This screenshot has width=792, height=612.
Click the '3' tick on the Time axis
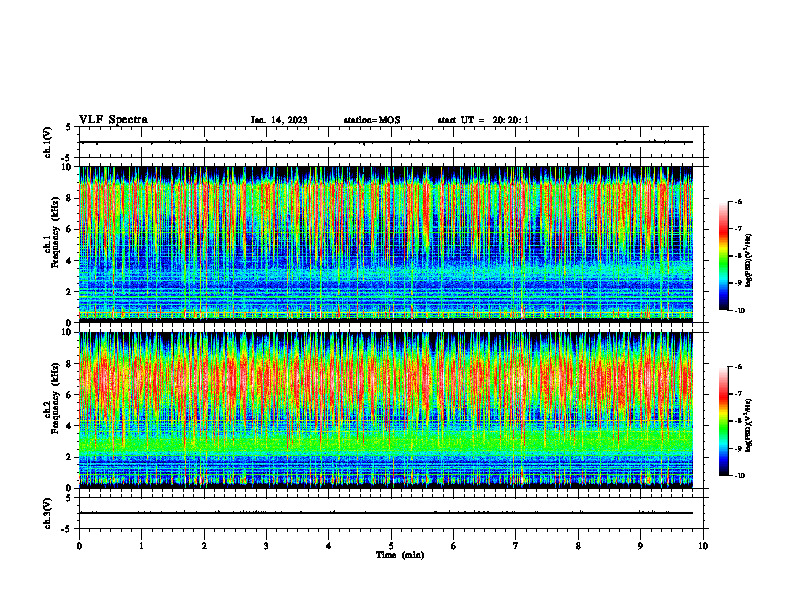tap(266, 546)
